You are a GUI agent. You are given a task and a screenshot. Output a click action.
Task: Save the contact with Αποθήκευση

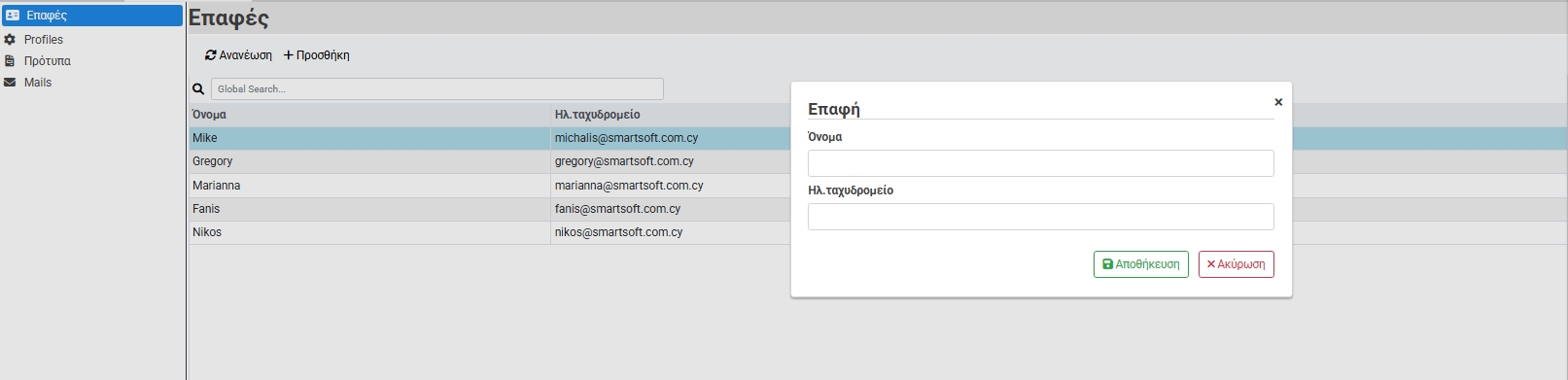click(1141, 264)
